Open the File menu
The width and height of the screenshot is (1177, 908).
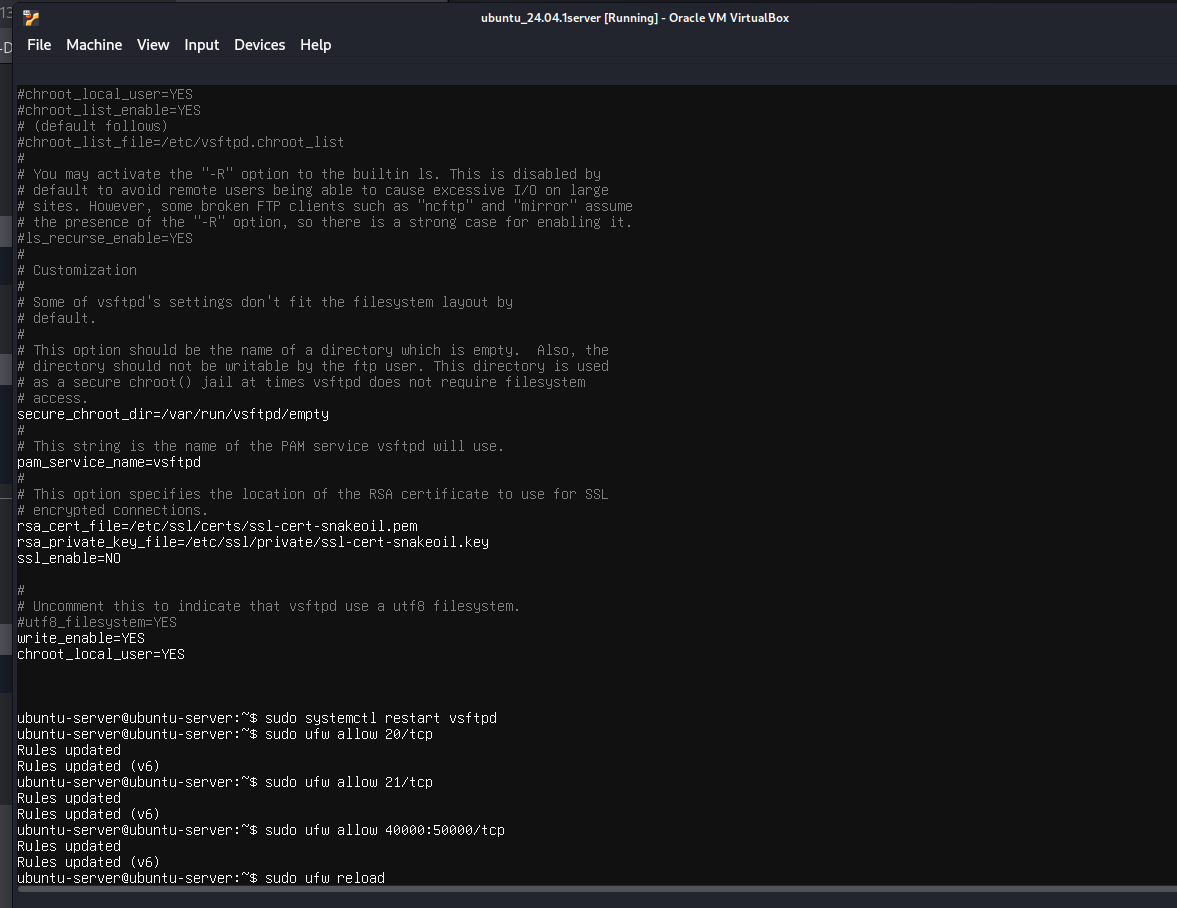click(39, 45)
